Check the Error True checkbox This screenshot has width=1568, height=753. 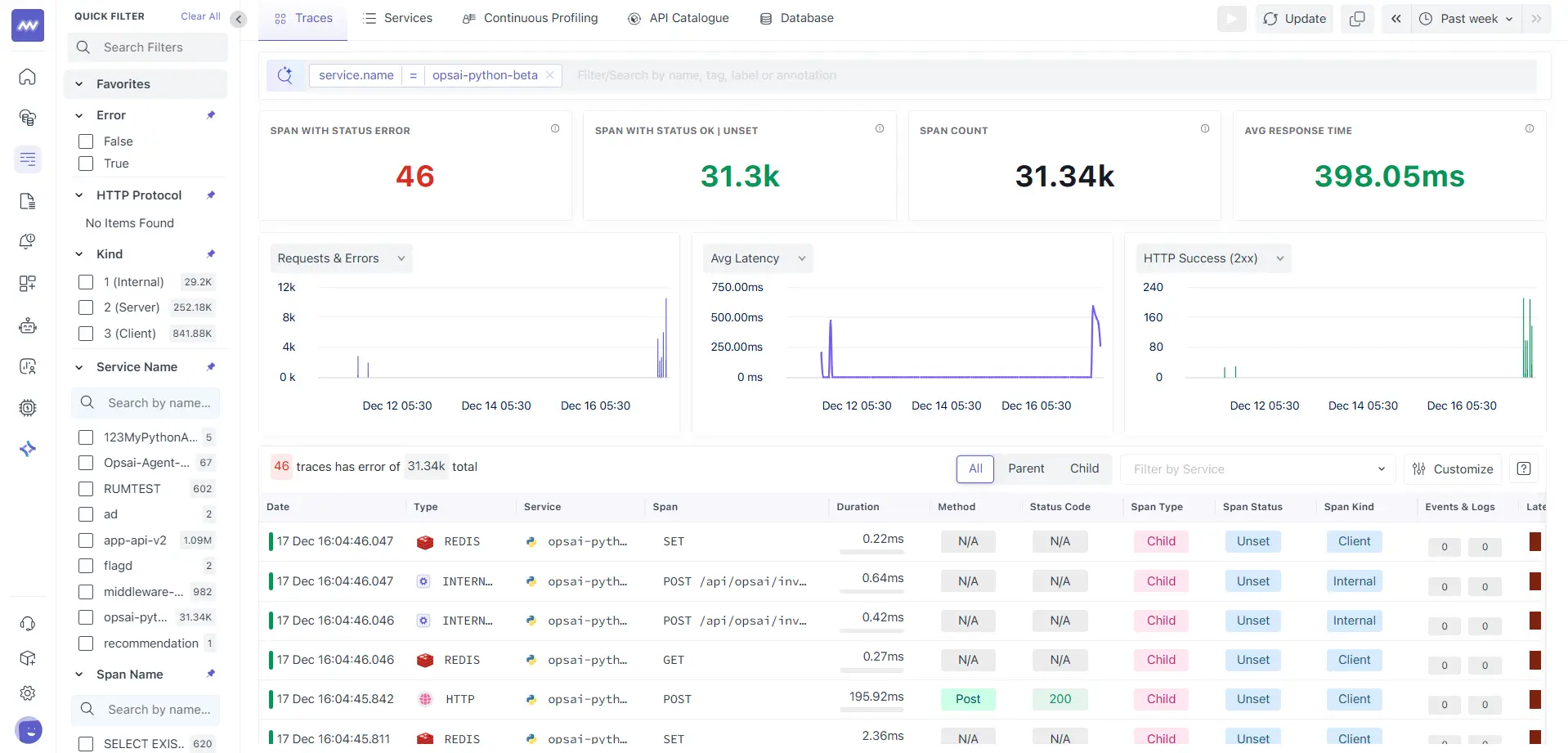click(x=86, y=164)
